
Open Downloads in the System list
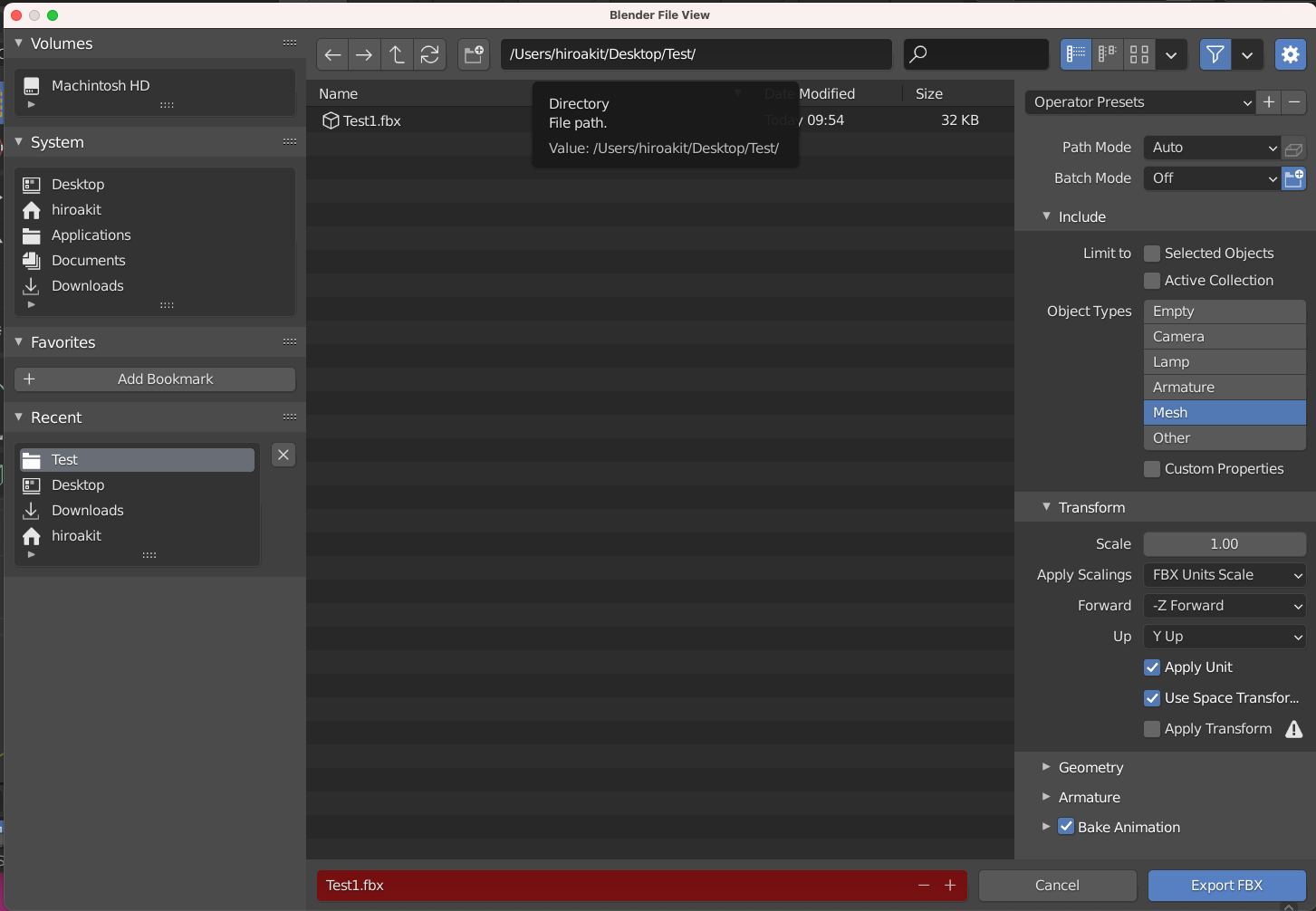pyautogui.click(x=87, y=286)
